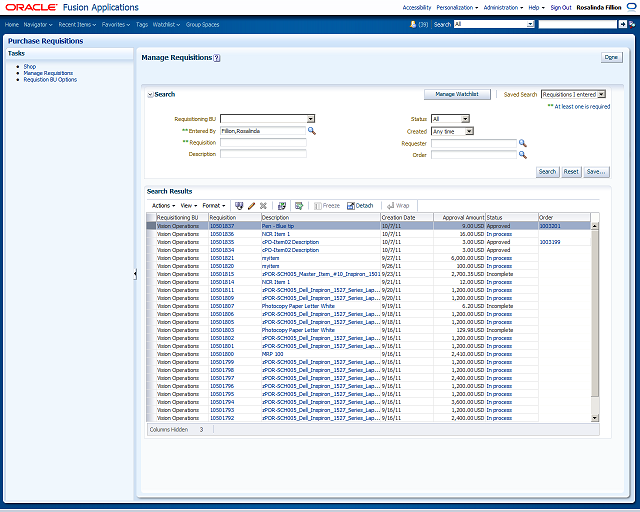Screen dimensions: 640x512
Task: Click the notifications user icon showing 39
Action: pyautogui.click(x=413, y=24)
